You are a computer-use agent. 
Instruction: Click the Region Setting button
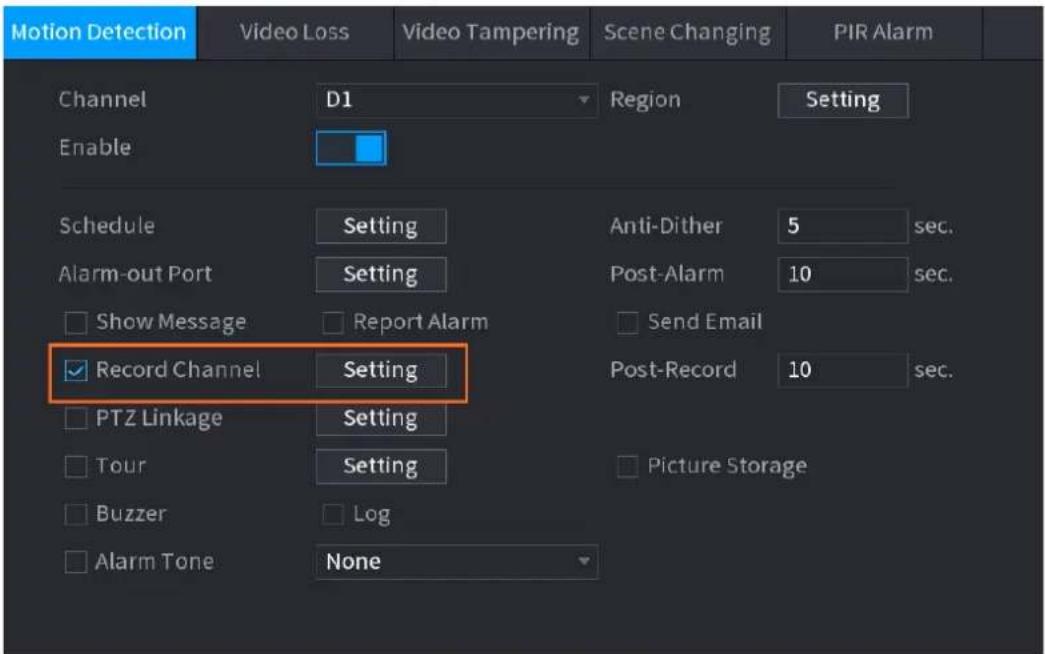pyautogui.click(x=842, y=100)
